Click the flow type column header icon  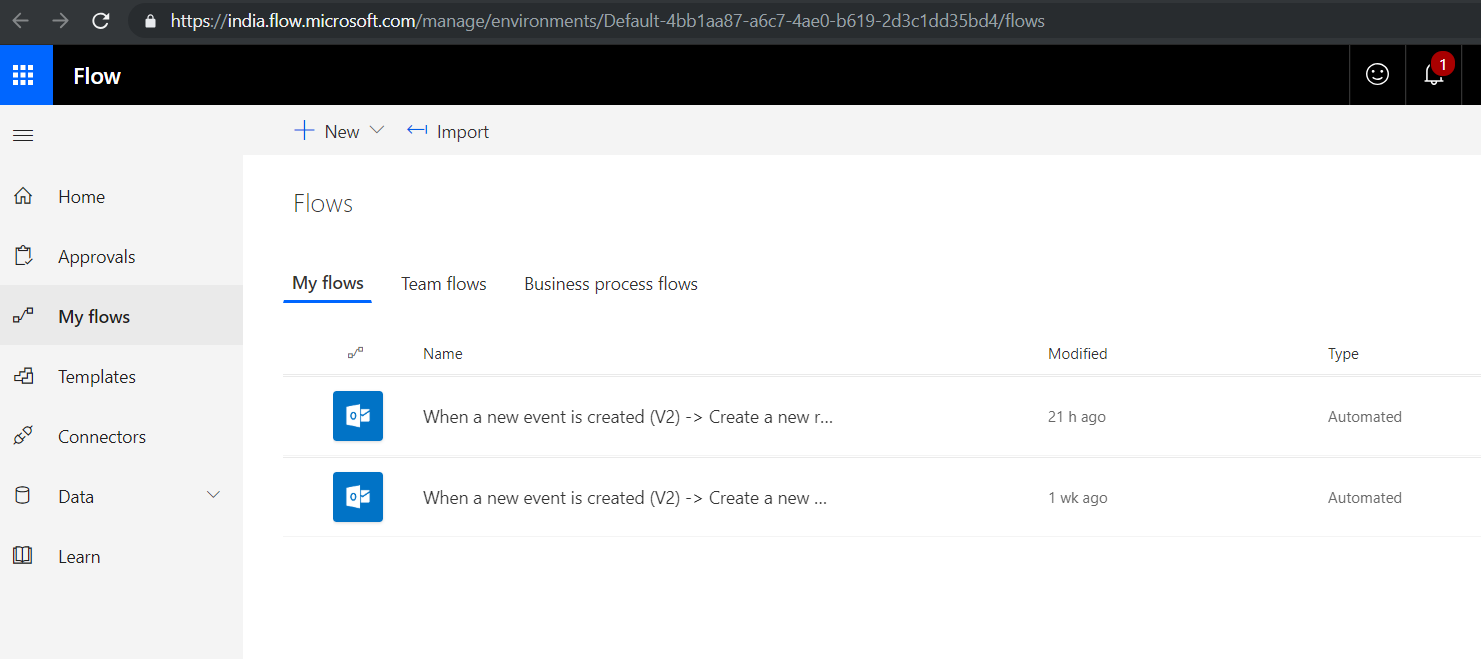355,353
